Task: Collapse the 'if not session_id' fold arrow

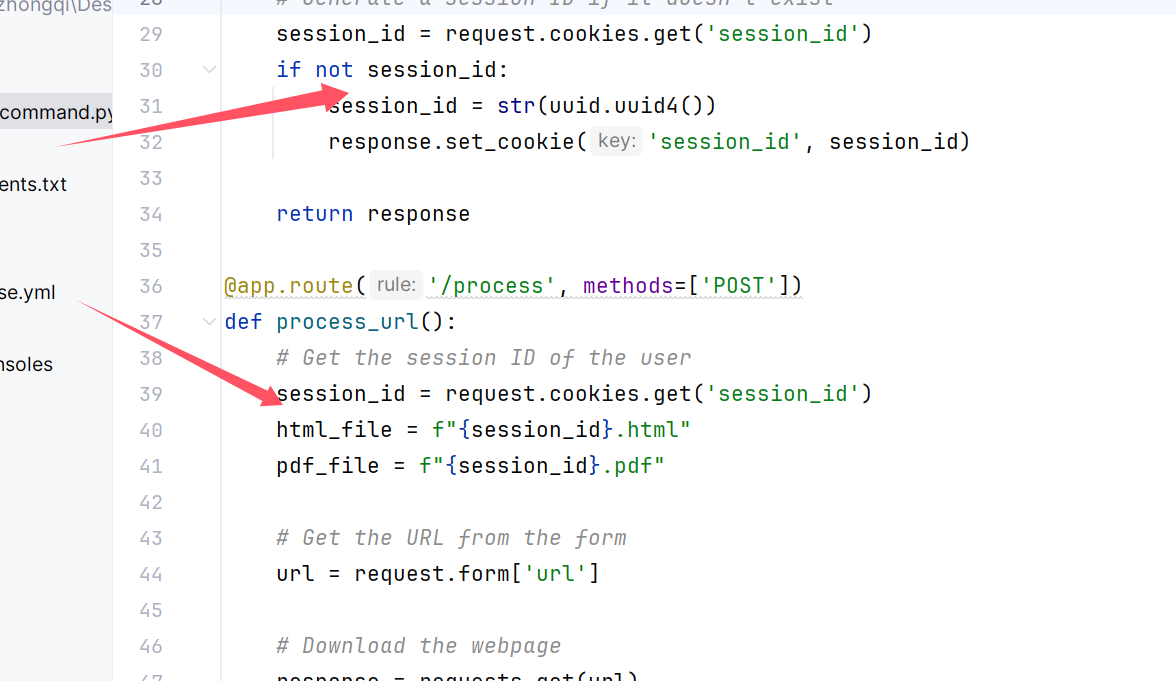Action: (209, 70)
